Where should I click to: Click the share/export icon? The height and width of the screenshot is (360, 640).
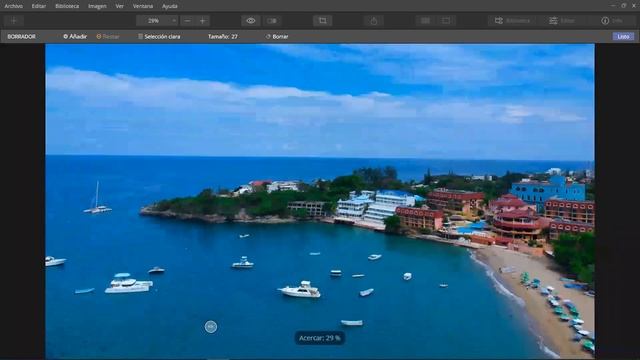374,21
